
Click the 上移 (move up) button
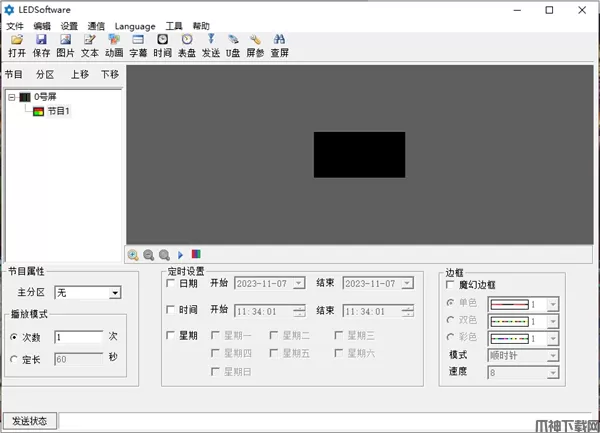click(x=79, y=74)
